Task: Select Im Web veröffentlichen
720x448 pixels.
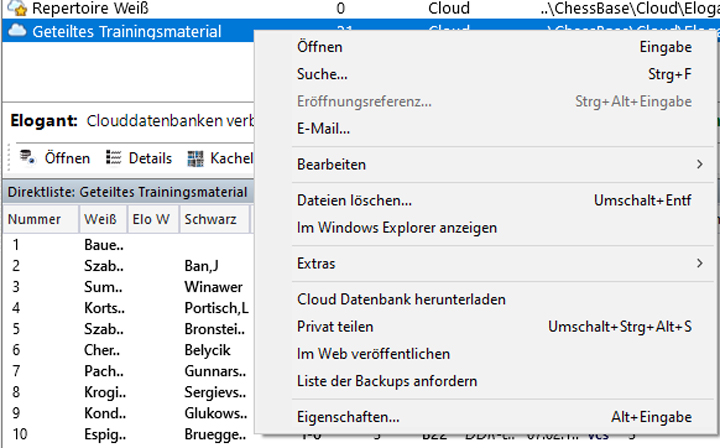Action: tap(373, 354)
